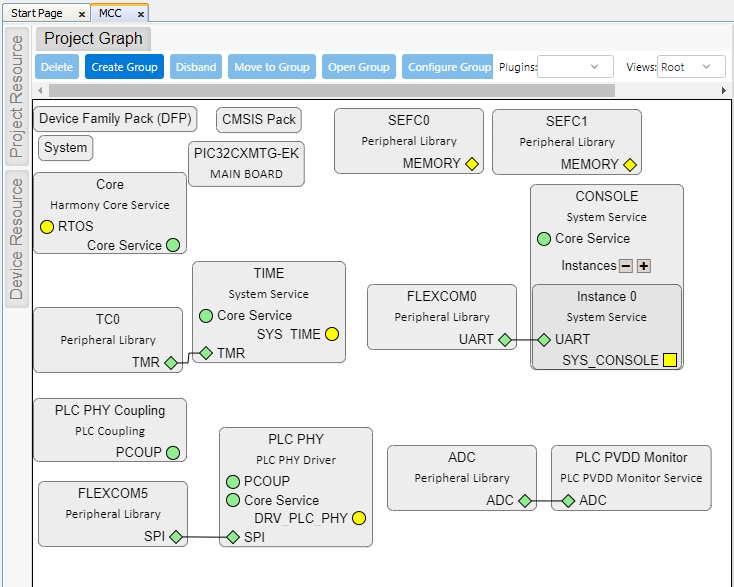
Task: Click the horizontal scrollbar right arrow
Action: point(725,90)
